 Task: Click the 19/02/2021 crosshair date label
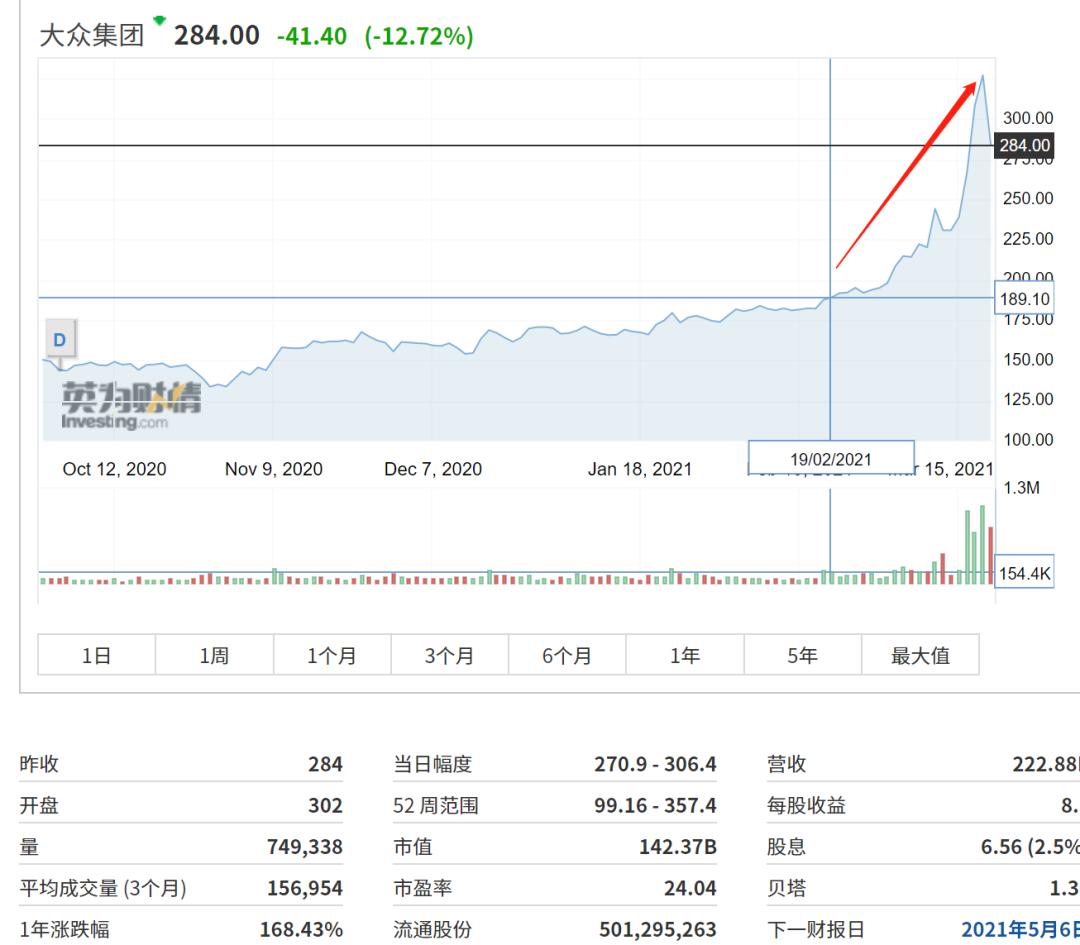(831, 459)
